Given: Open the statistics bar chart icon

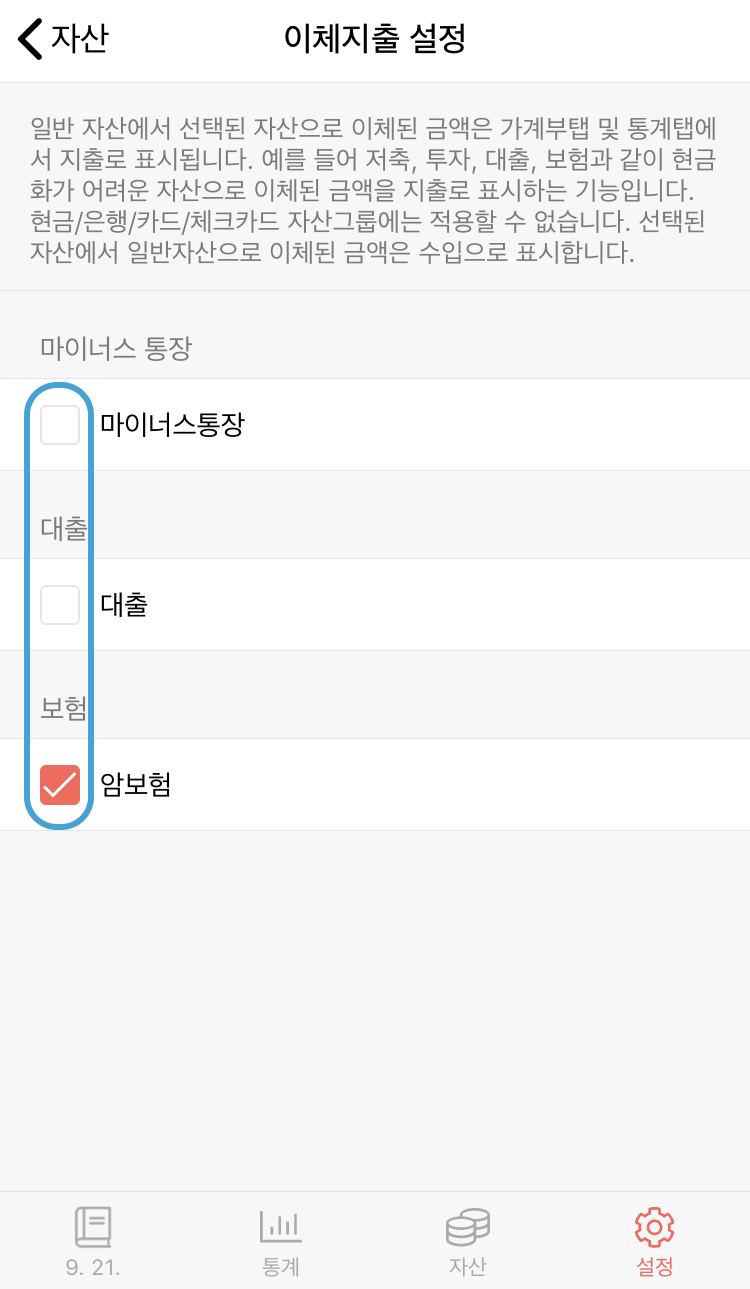Looking at the screenshot, I should click(280, 1226).
